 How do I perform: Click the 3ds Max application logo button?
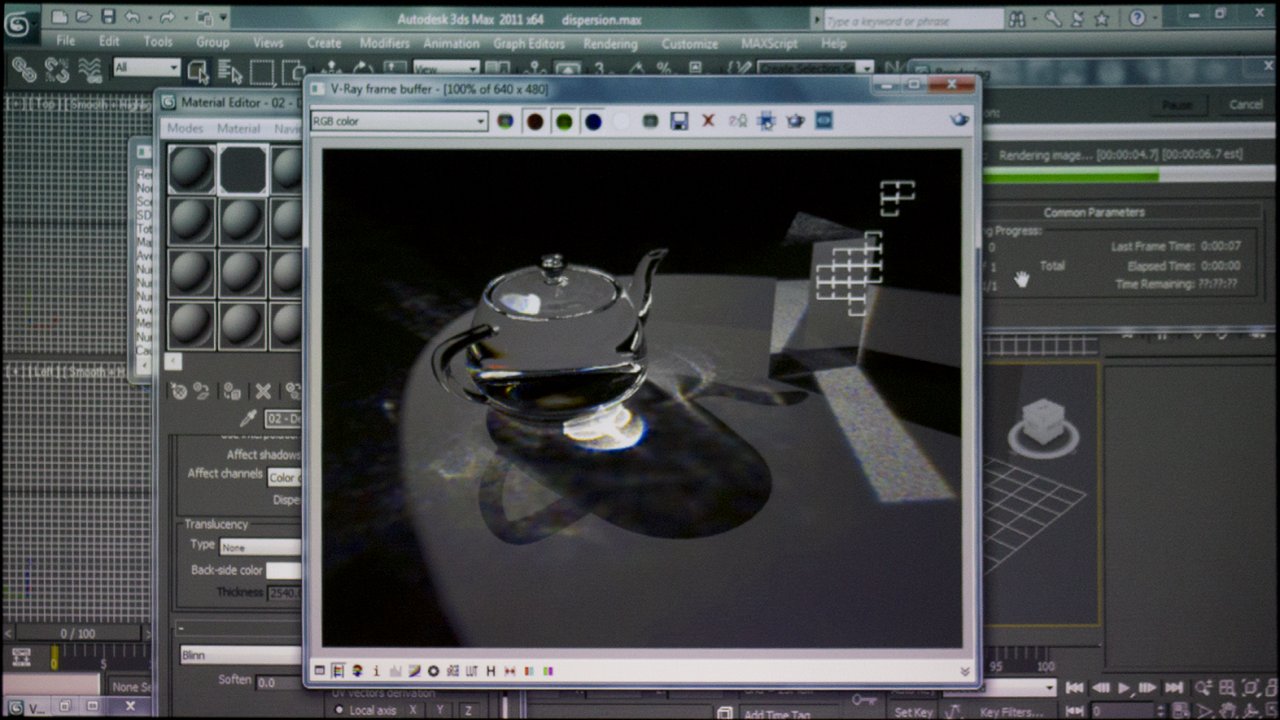(x=19, y=24)
